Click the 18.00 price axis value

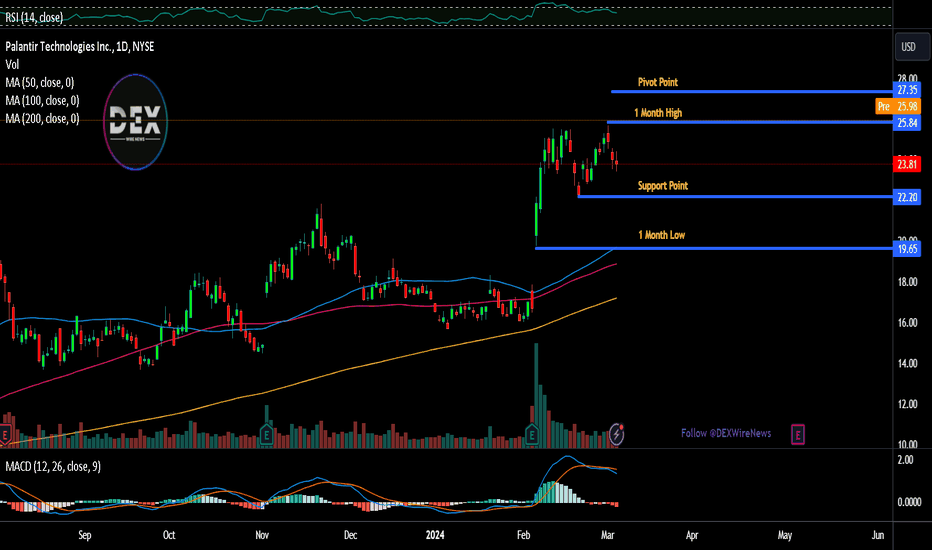[907, 282]
